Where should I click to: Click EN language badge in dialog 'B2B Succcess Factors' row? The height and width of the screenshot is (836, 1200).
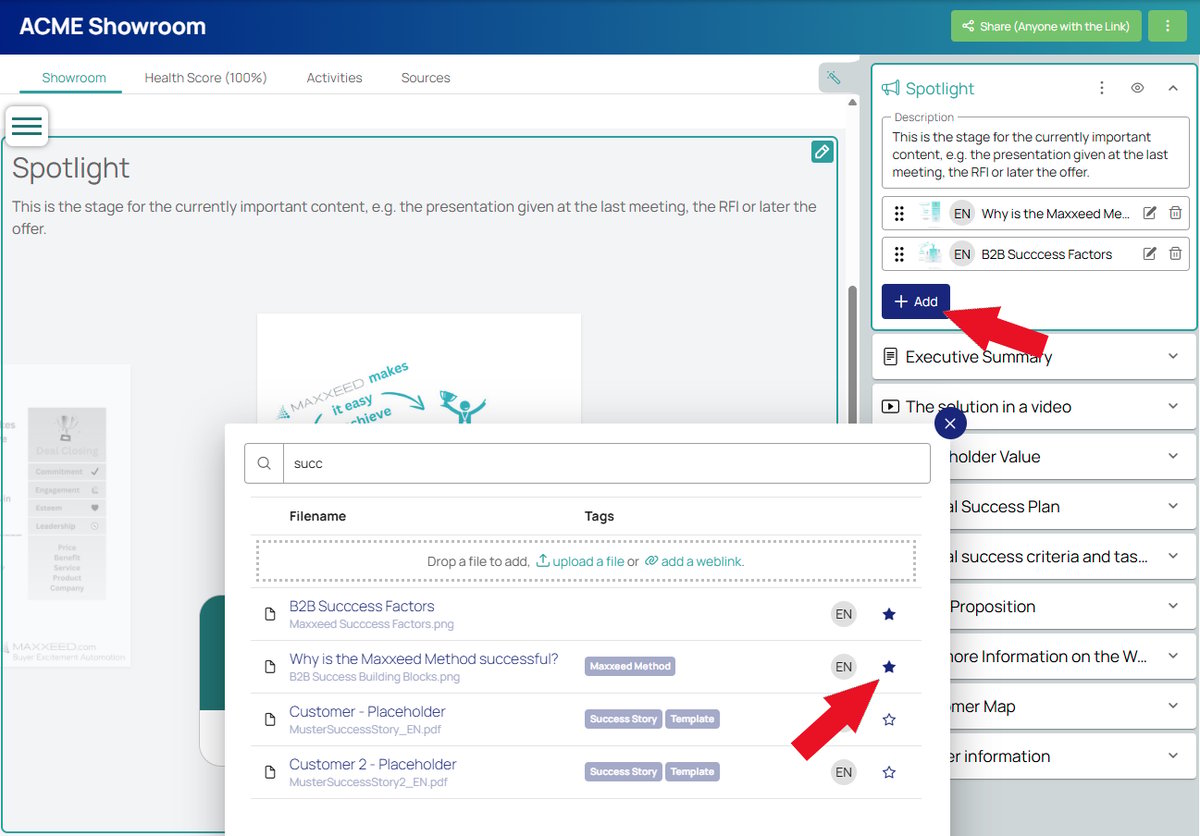[x=844, y=614]
